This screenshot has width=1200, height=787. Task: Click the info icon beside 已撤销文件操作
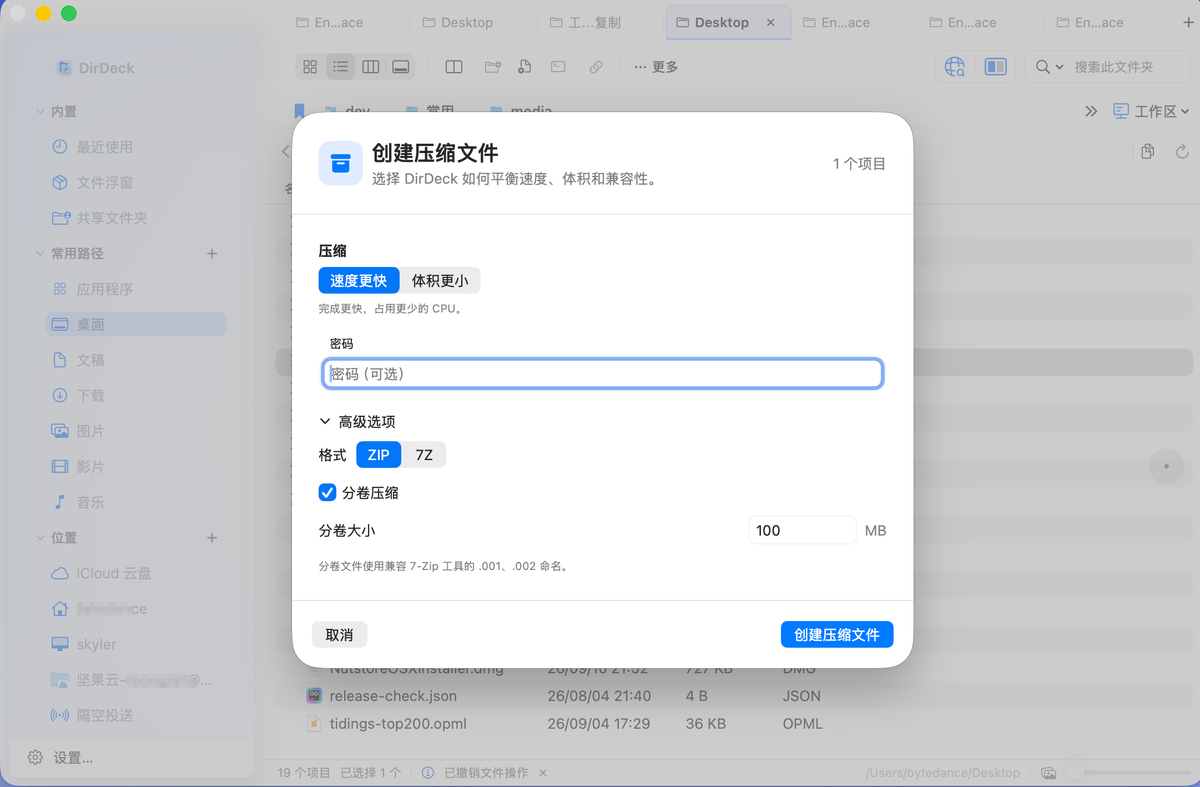428,773
